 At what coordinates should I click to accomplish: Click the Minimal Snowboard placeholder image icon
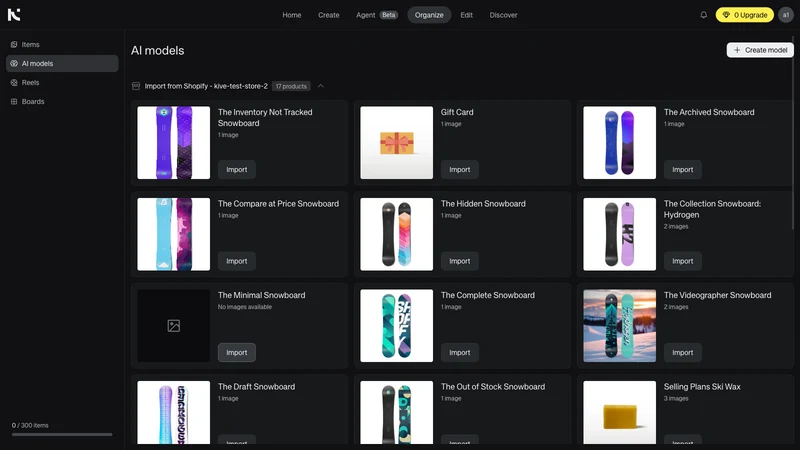click(x=173, y=326)
